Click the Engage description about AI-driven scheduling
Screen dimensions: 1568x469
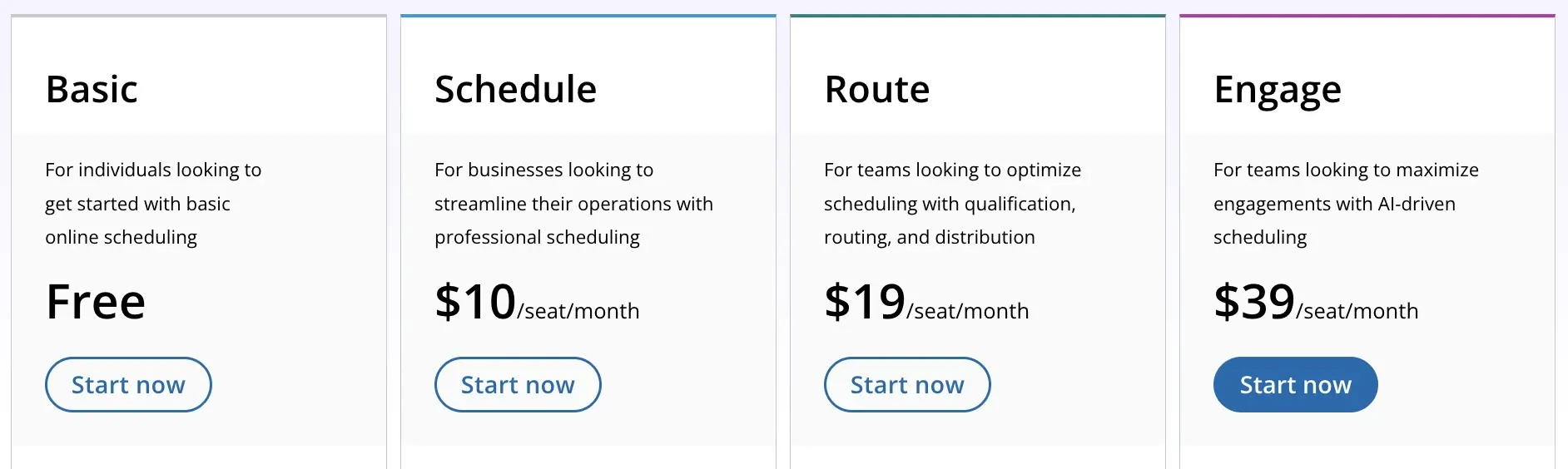(1346, 204)
